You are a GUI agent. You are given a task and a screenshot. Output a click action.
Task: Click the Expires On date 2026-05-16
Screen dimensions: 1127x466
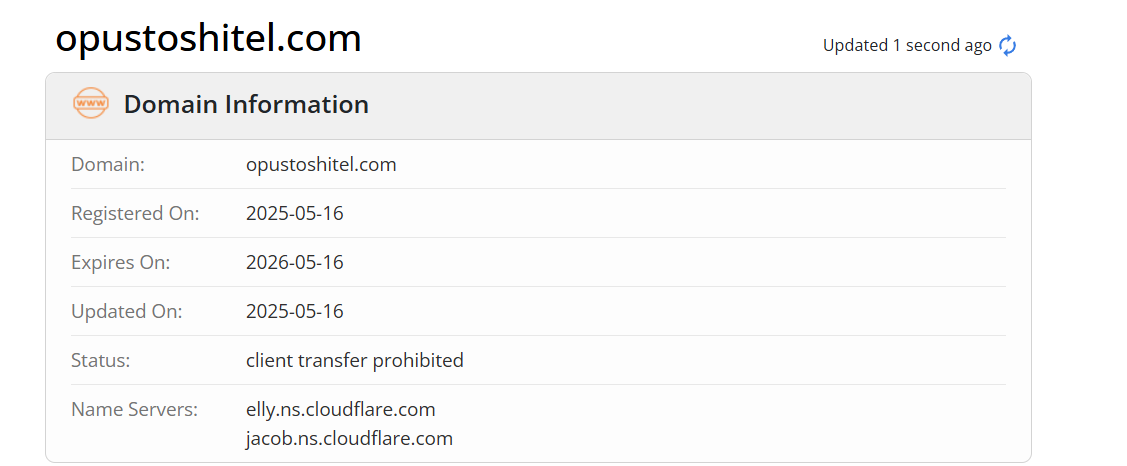(295, 262)
